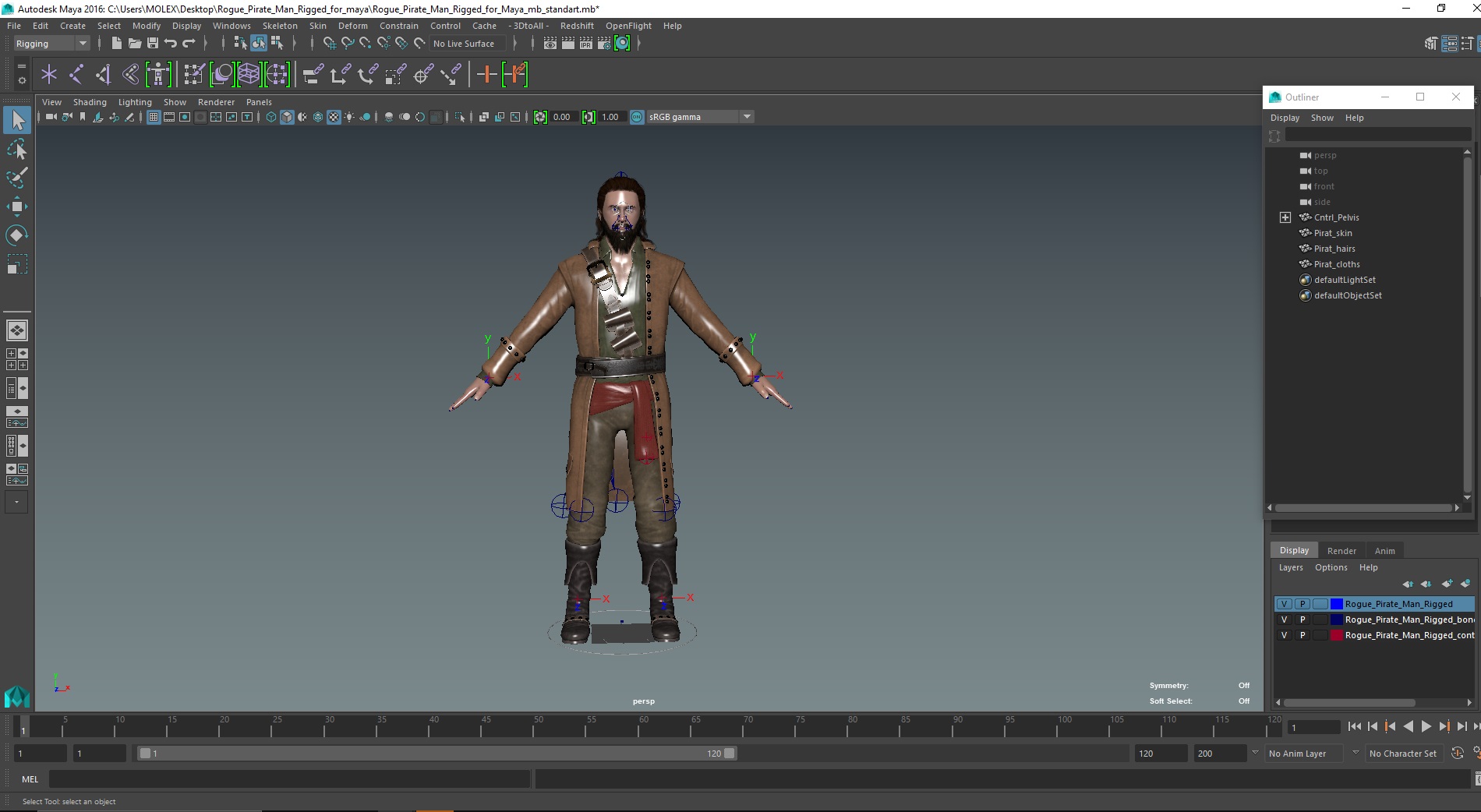Go to start of playback range

(1354, 726)
